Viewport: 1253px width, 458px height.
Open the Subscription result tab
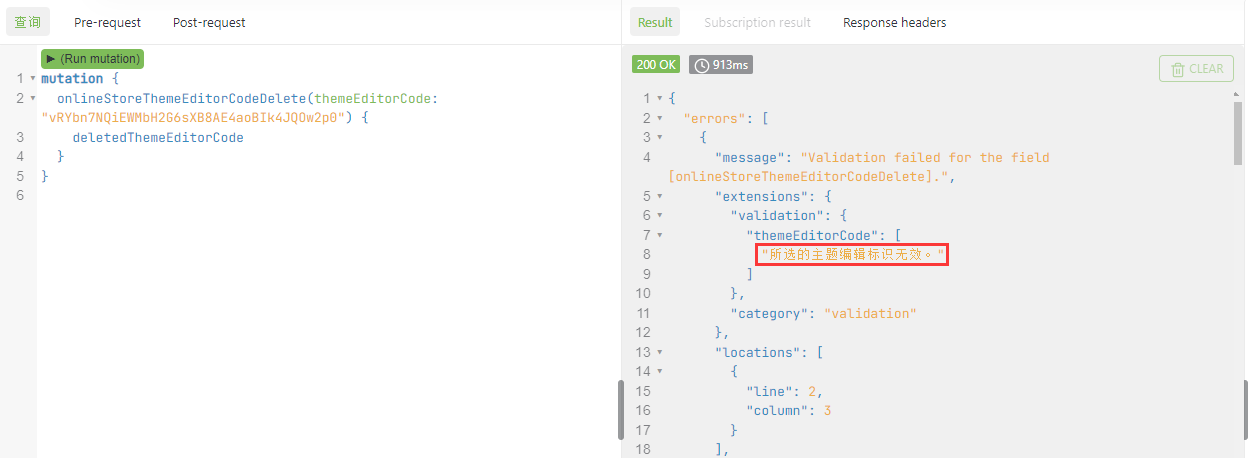pyautogui.click(x=757, y=22)
